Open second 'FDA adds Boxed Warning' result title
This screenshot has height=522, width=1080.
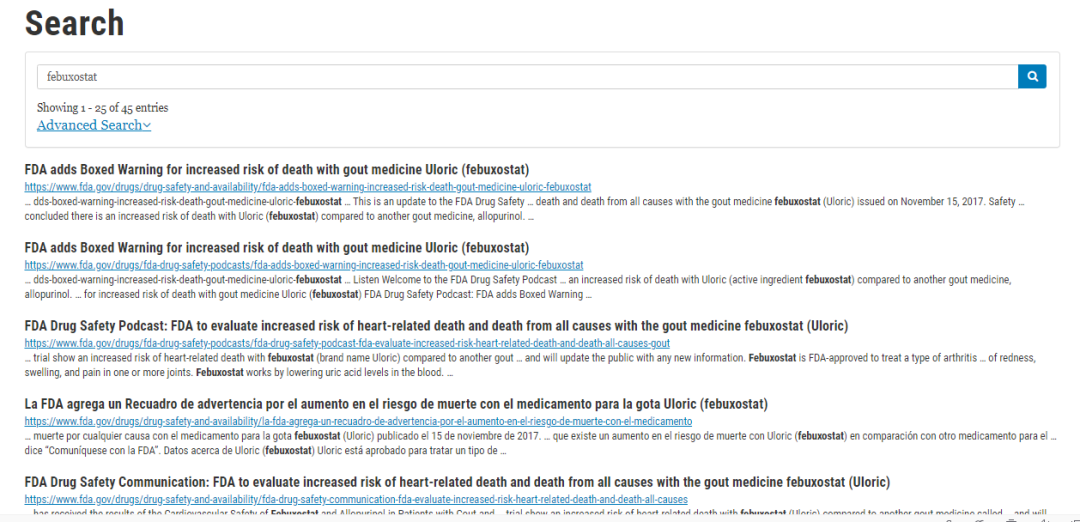click(x=277, y=248)
